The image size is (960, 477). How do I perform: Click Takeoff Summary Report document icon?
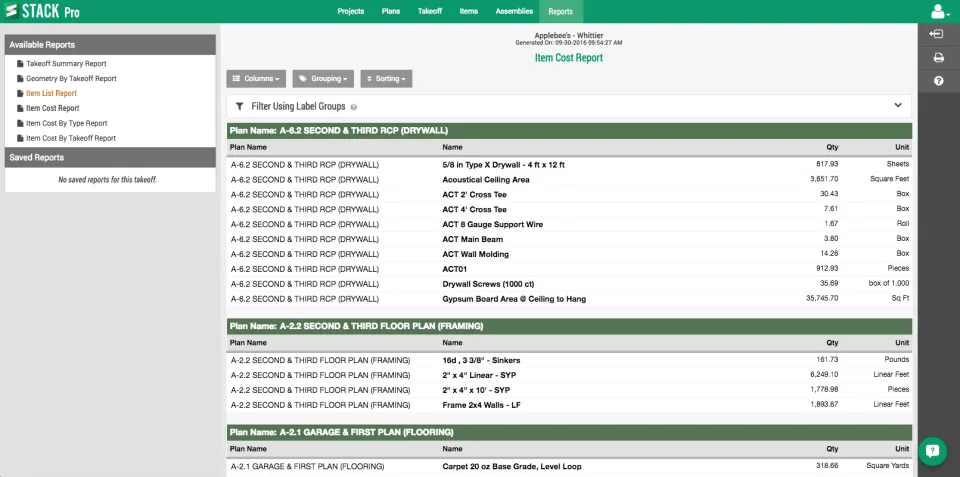(20, 64)
